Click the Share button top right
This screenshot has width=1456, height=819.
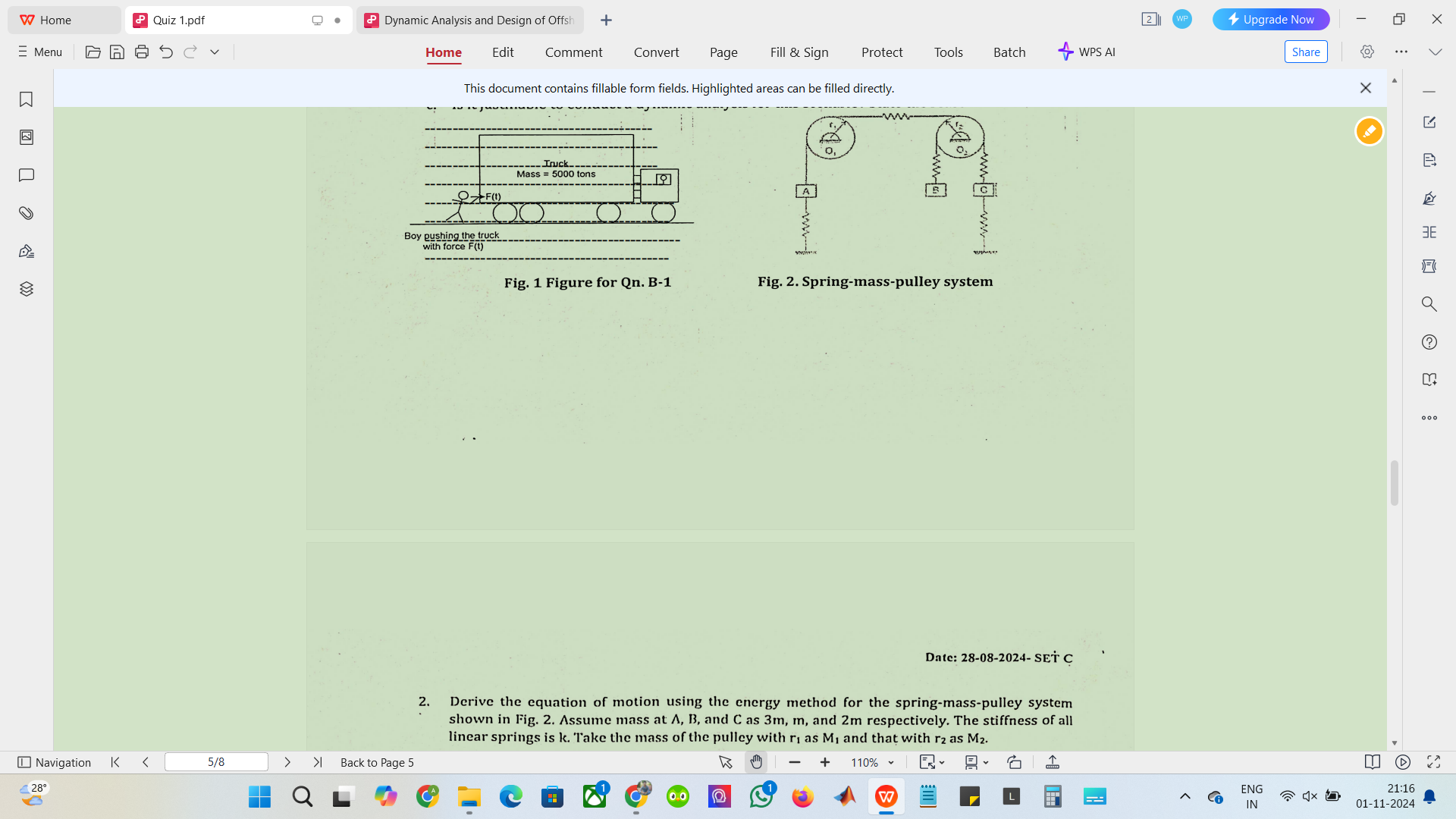(1306, 52)
